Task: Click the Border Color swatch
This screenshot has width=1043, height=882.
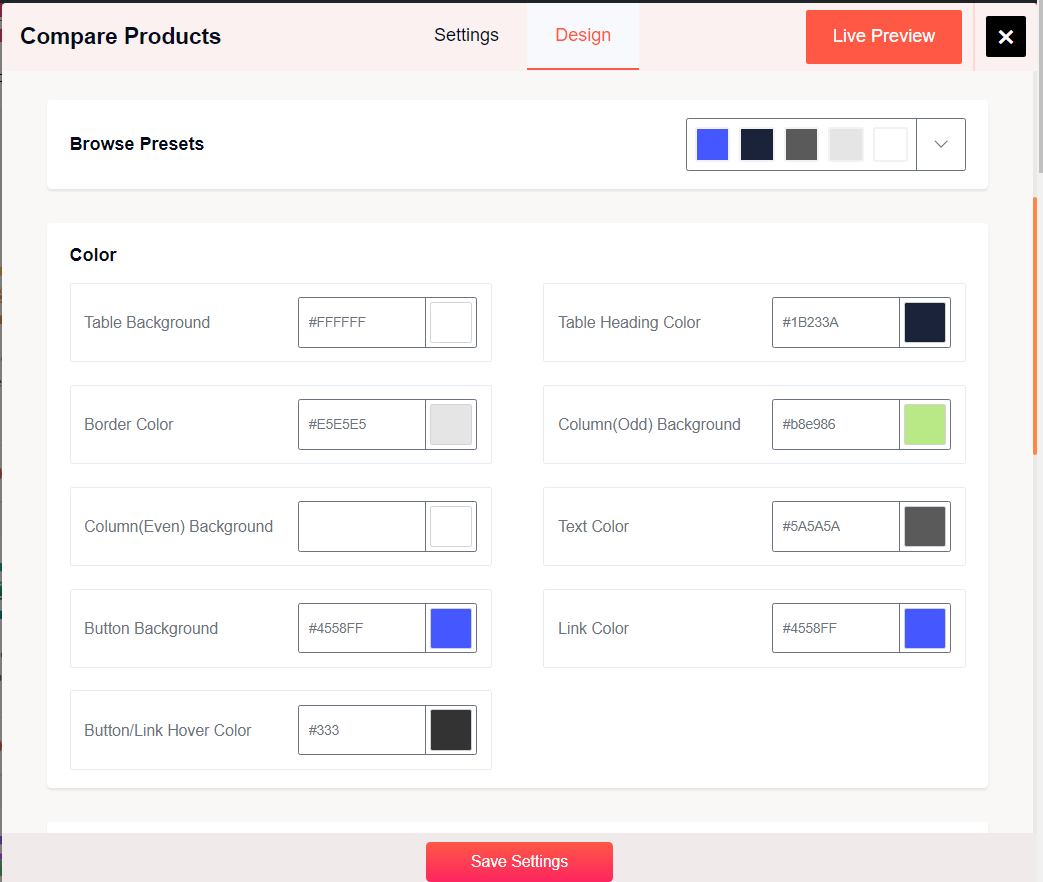Action: click(451, 424)
